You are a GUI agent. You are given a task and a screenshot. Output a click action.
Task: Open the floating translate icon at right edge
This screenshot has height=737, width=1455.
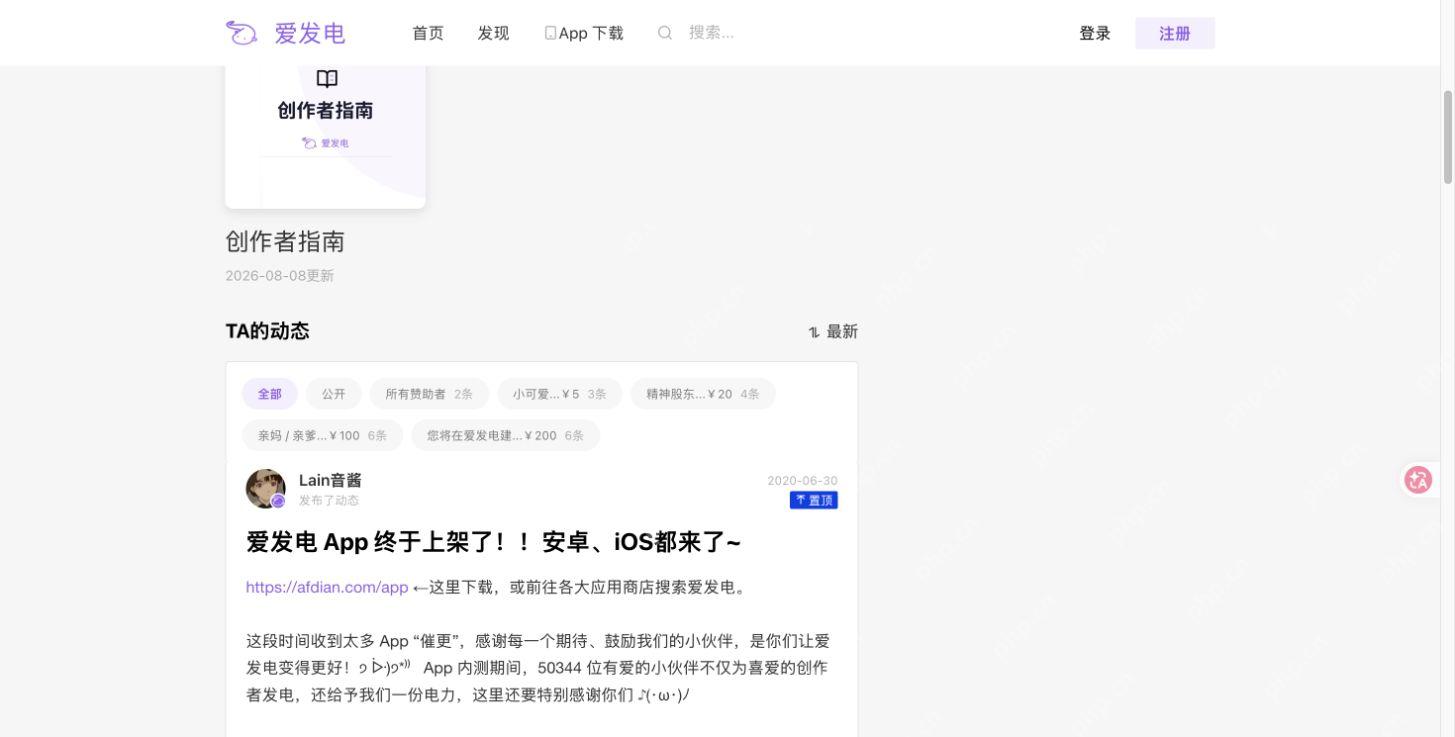click(x=1418, y=480)
